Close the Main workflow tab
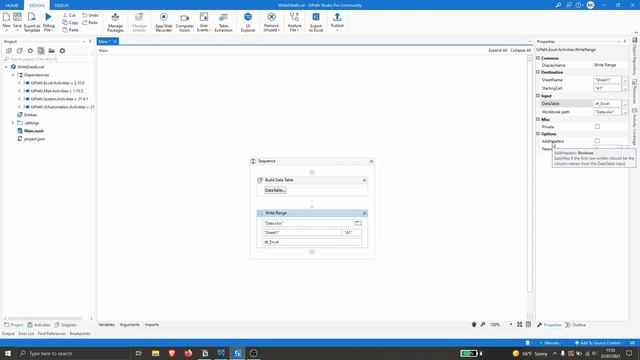The image size is (640, 360). (115, 41)
